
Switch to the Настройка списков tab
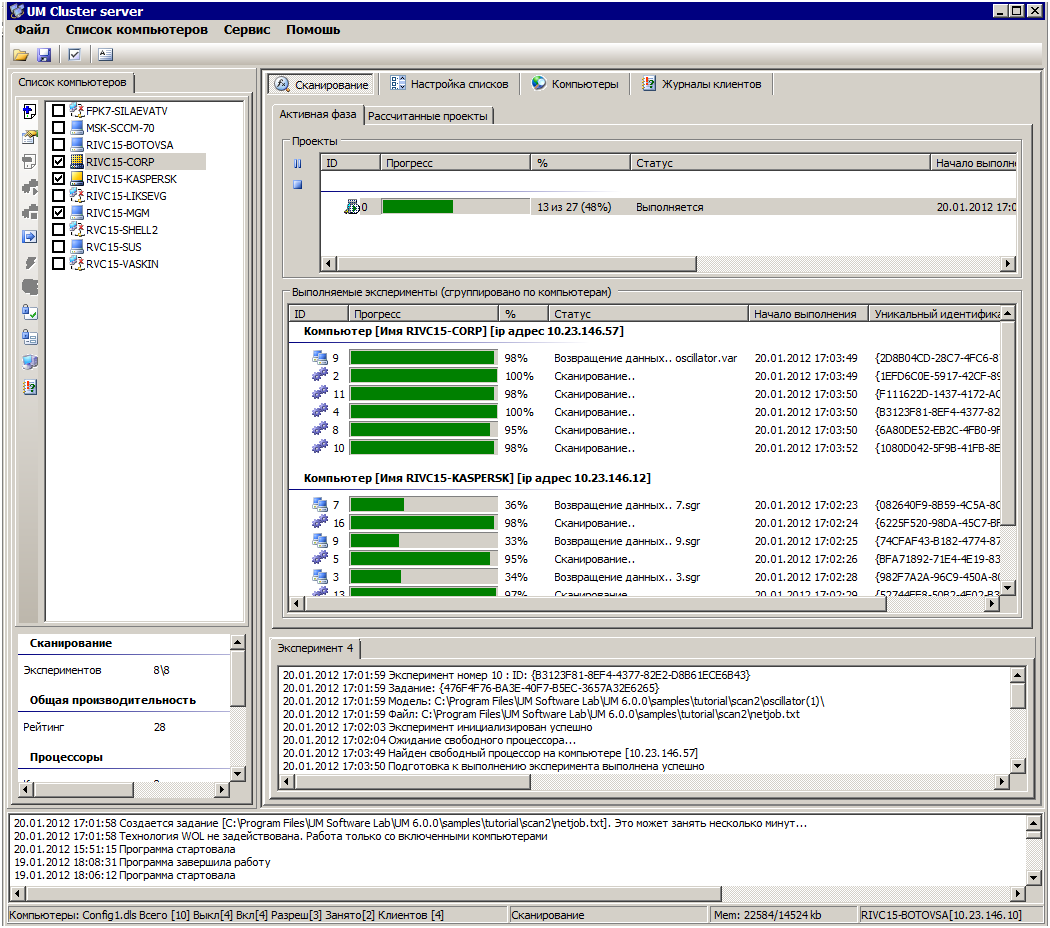(450, 84)
